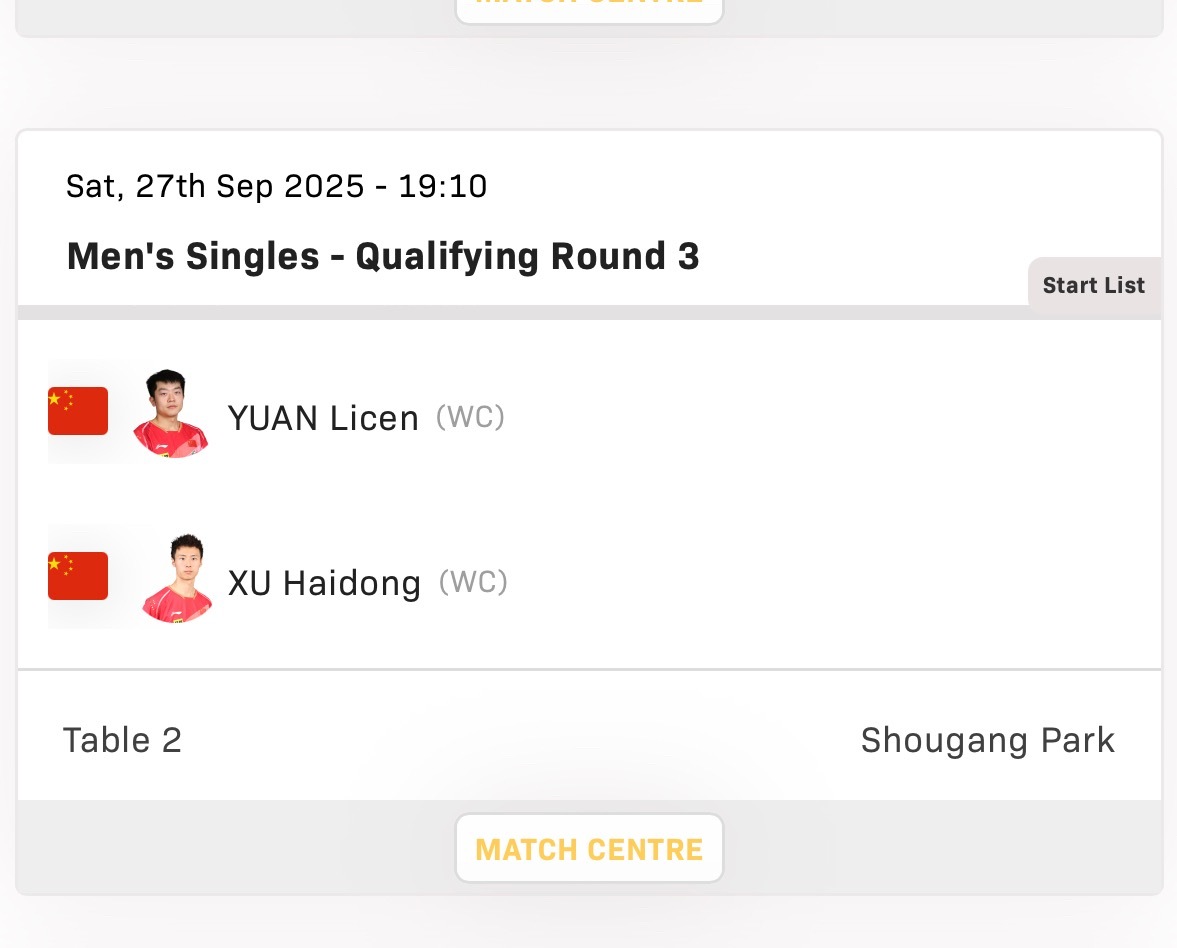Open the Shougang Park venue text
The height and width of the screenshot is (948, 1177).
pyautogui.click(x=988, y=741)
